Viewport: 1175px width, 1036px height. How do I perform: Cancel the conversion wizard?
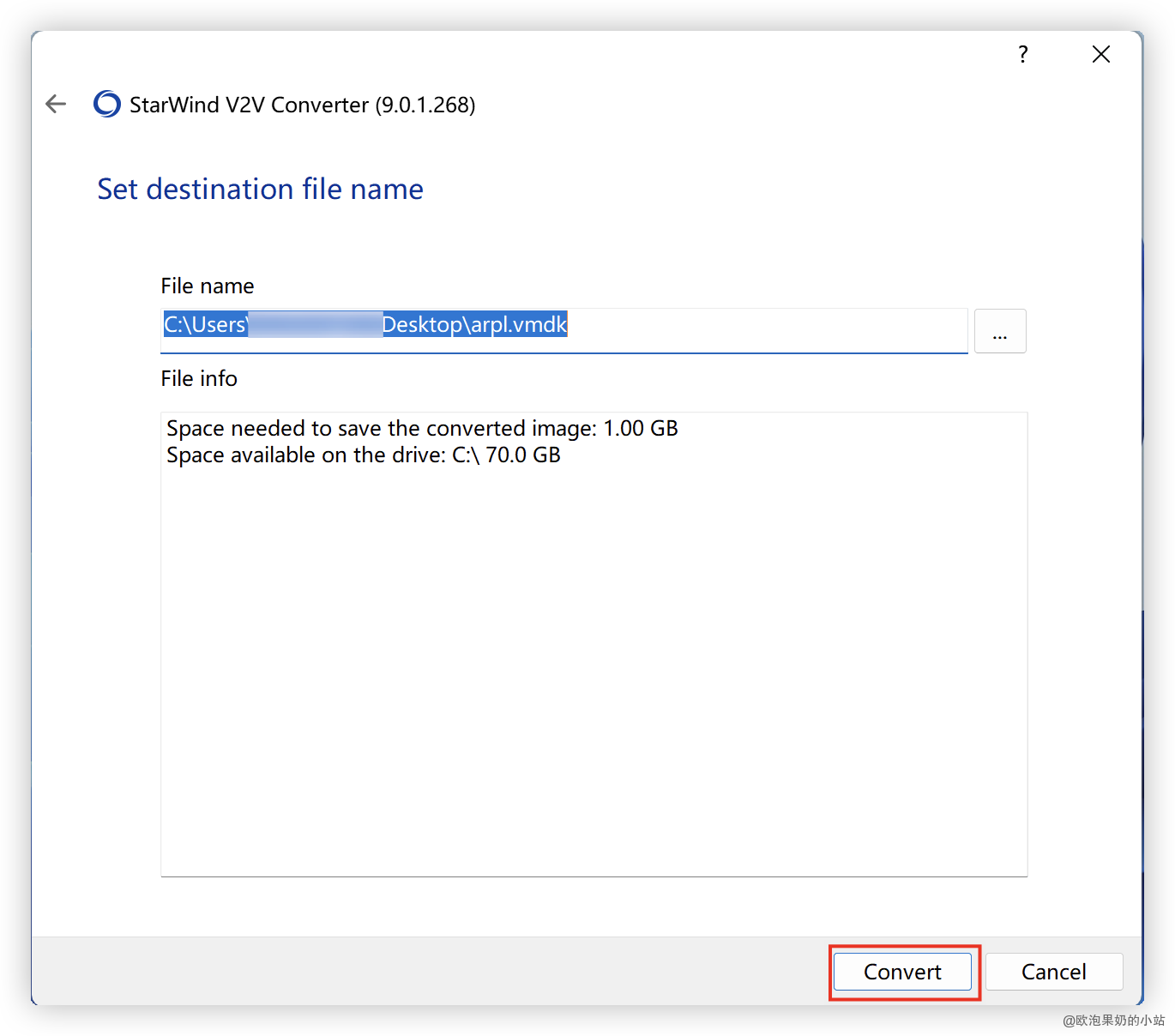click(1054, 972)
